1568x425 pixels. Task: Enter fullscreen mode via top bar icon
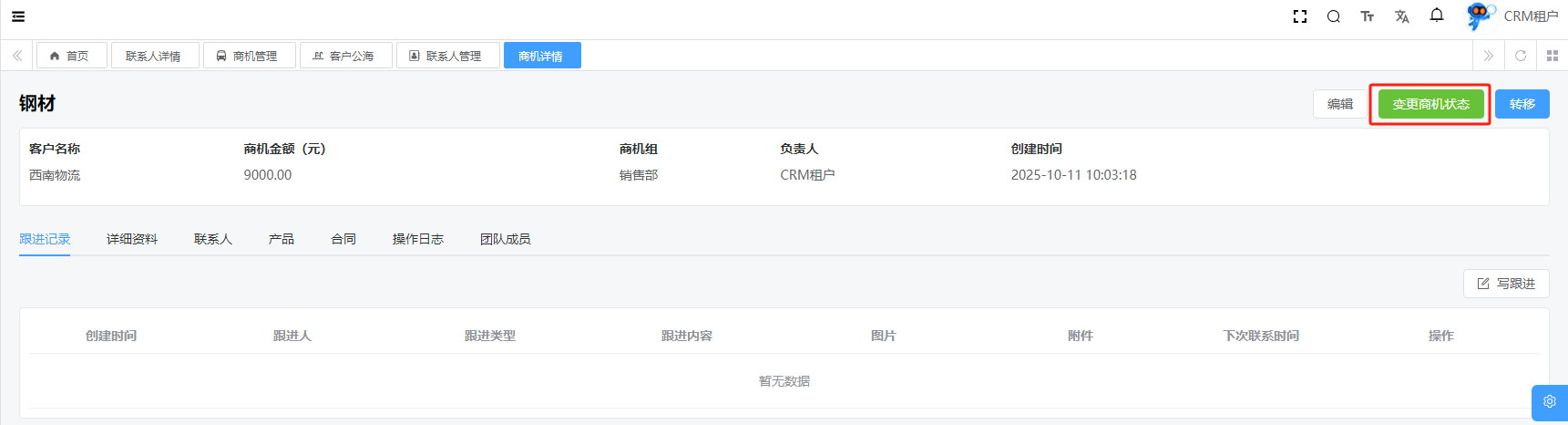pos(1300,16)
